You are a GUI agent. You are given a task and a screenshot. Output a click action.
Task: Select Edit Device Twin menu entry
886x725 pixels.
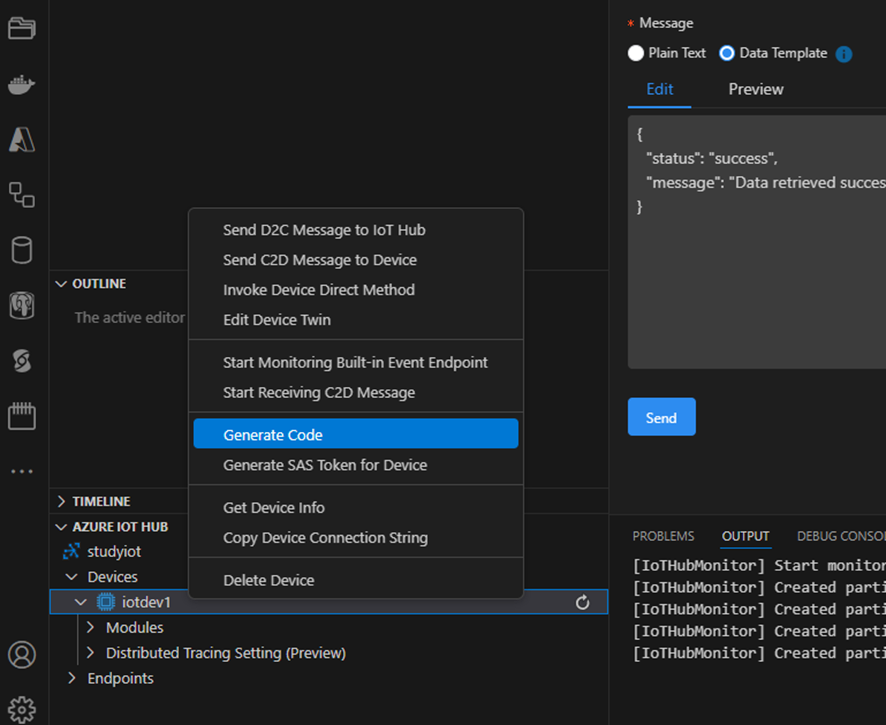click(355, 320)
